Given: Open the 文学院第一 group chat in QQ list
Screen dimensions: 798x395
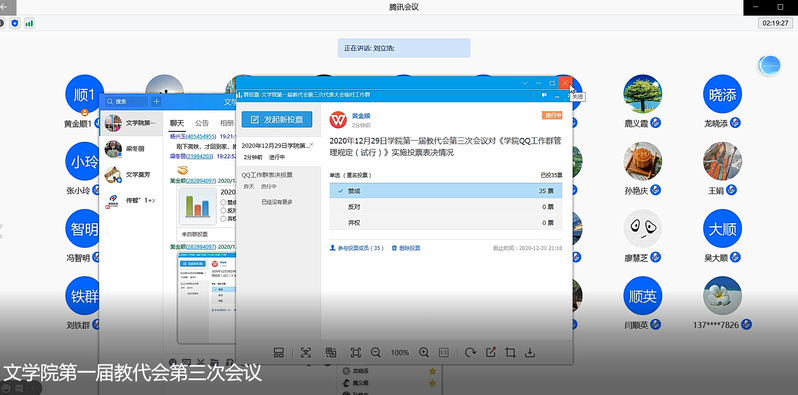Looking at the screenshot, I should 131,123.
